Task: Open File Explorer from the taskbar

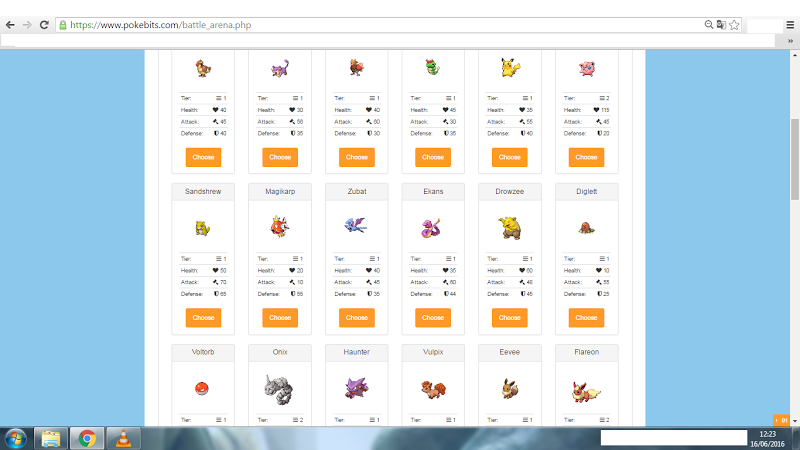Action: [x=51, y=438]
